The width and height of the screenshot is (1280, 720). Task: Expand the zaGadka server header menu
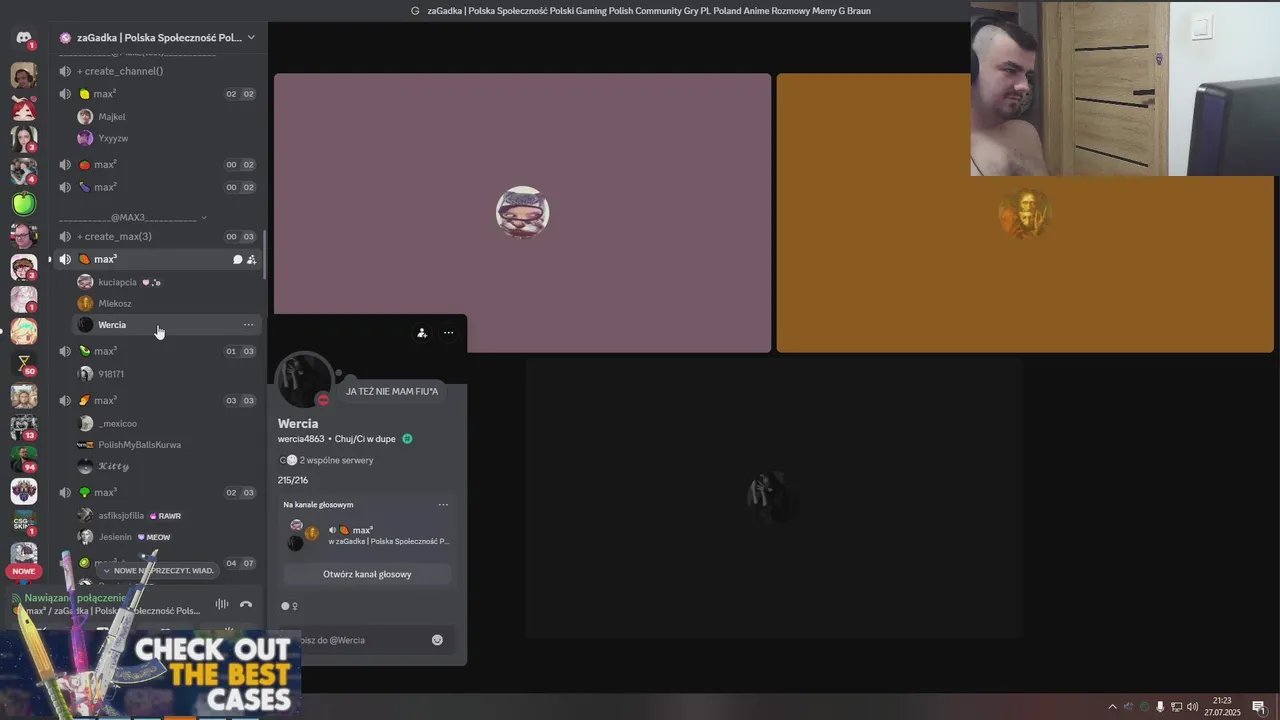pyautogui.click(x=251, y=37)
